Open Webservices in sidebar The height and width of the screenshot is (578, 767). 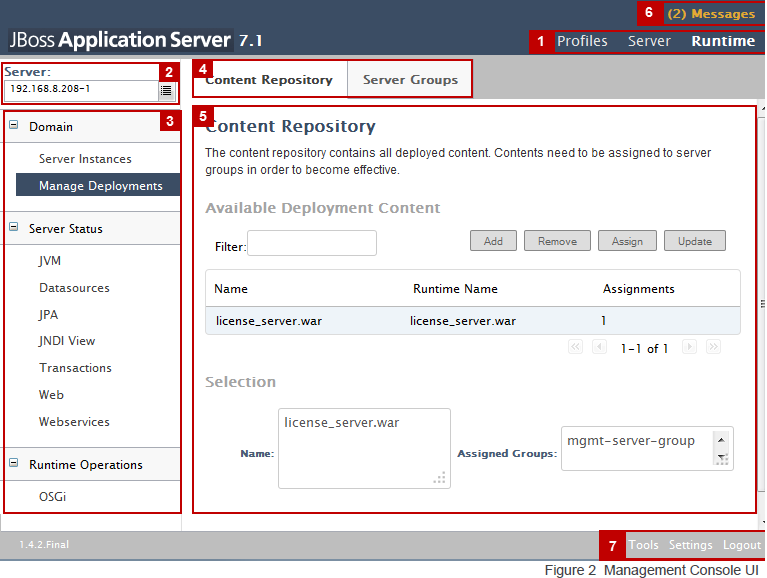coord(74,422)
